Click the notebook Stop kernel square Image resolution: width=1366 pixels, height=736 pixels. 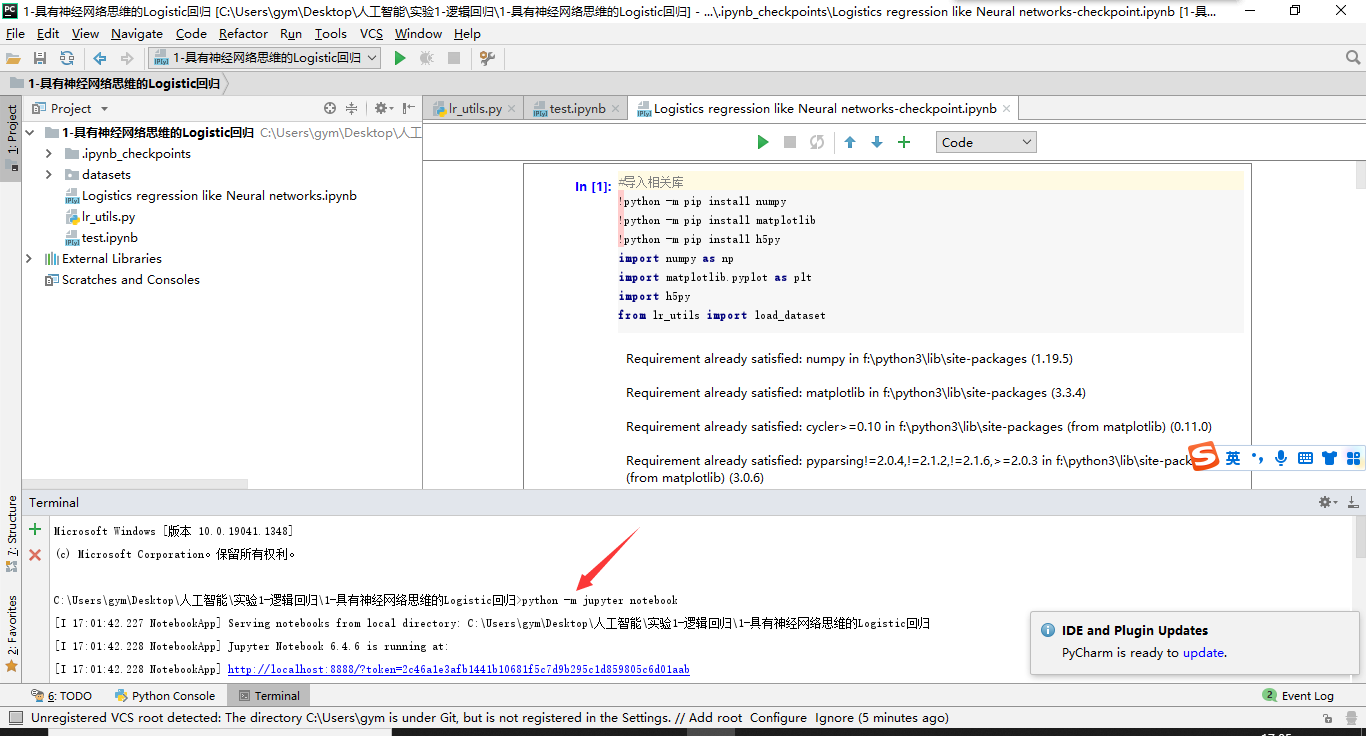pos(790,142)
